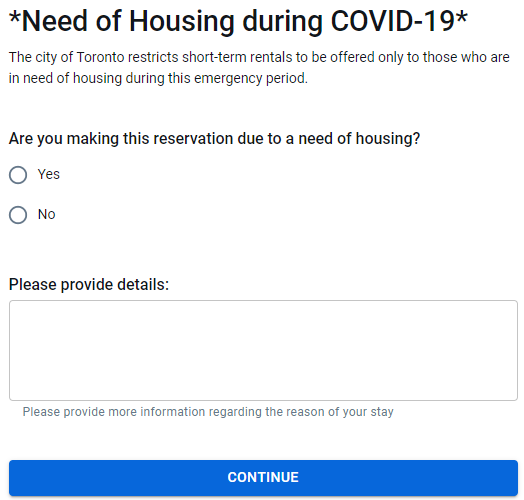Click the word 'Housing' in the title
The image size is (524, 500).
tap(182, 22)
